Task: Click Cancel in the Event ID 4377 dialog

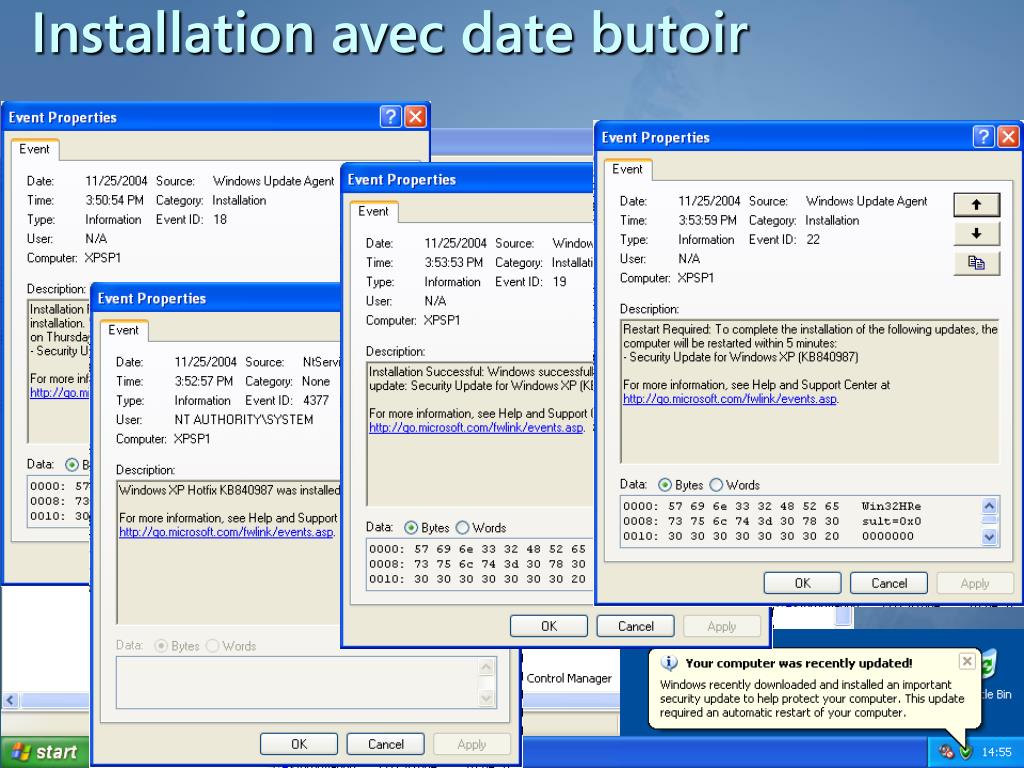Action: [385, 744]
